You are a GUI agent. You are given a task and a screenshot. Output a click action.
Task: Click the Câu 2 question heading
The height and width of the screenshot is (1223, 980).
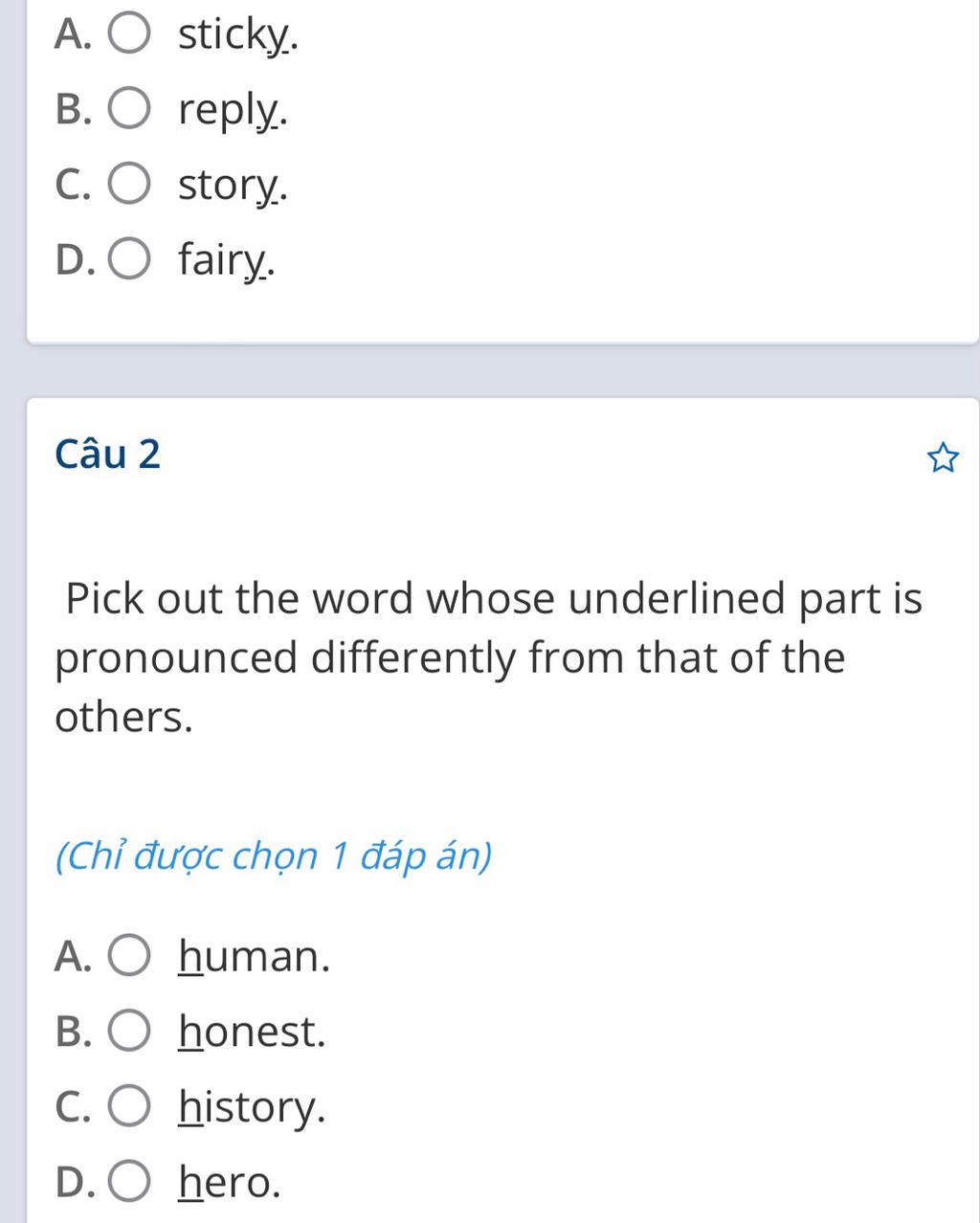coord(108,454)
